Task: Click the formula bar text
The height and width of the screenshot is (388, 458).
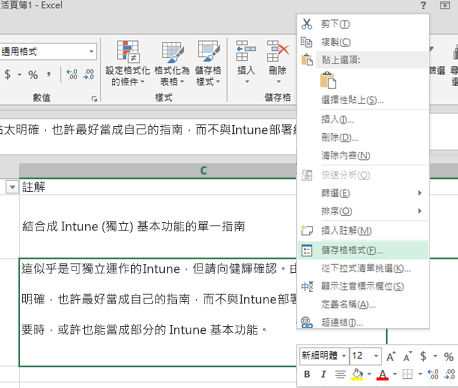Action: [x=148, y=130]
